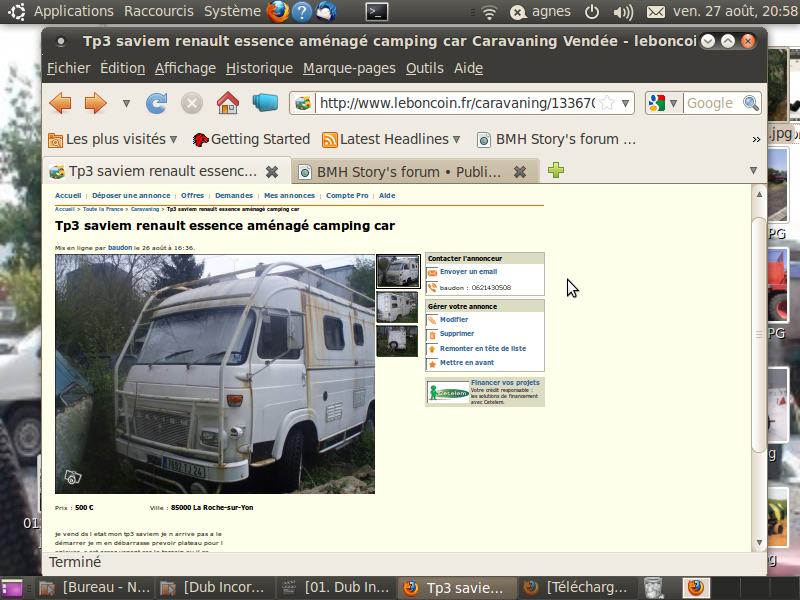Open the system volume speaker control
This screenshot has height=600, width=800.
click(x=623, y=12)
